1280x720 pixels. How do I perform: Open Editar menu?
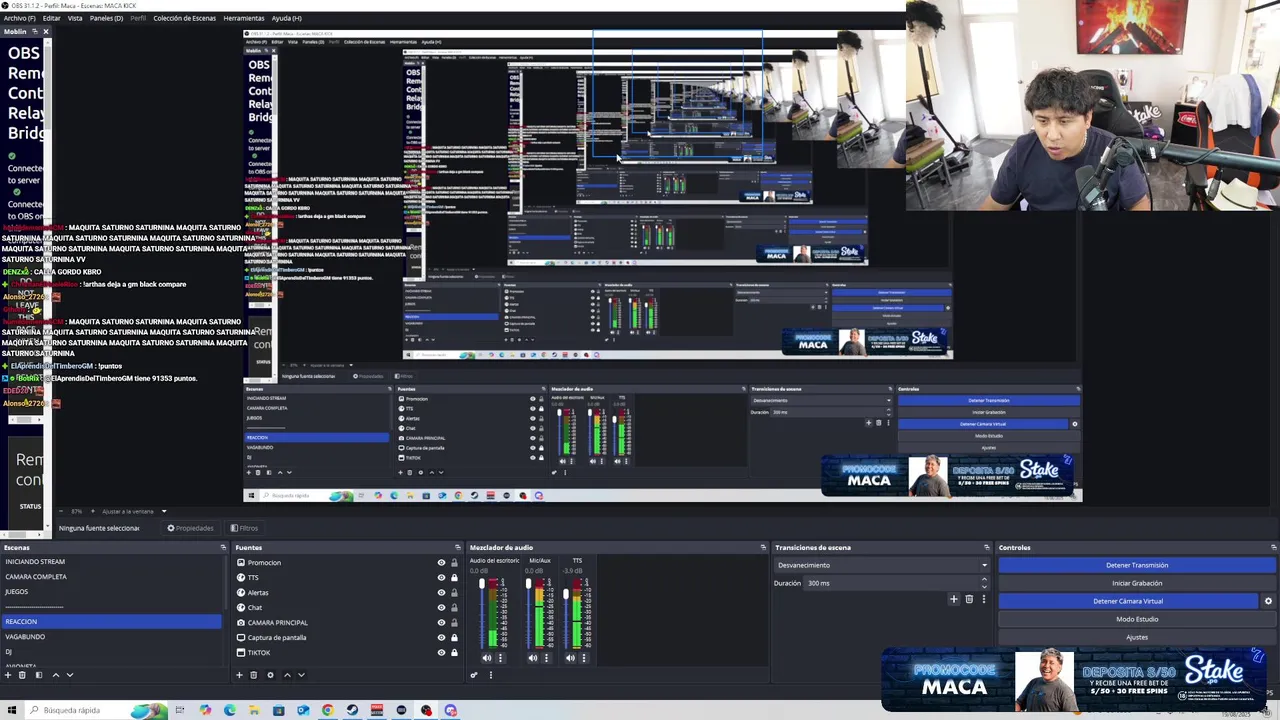(51, 18)
